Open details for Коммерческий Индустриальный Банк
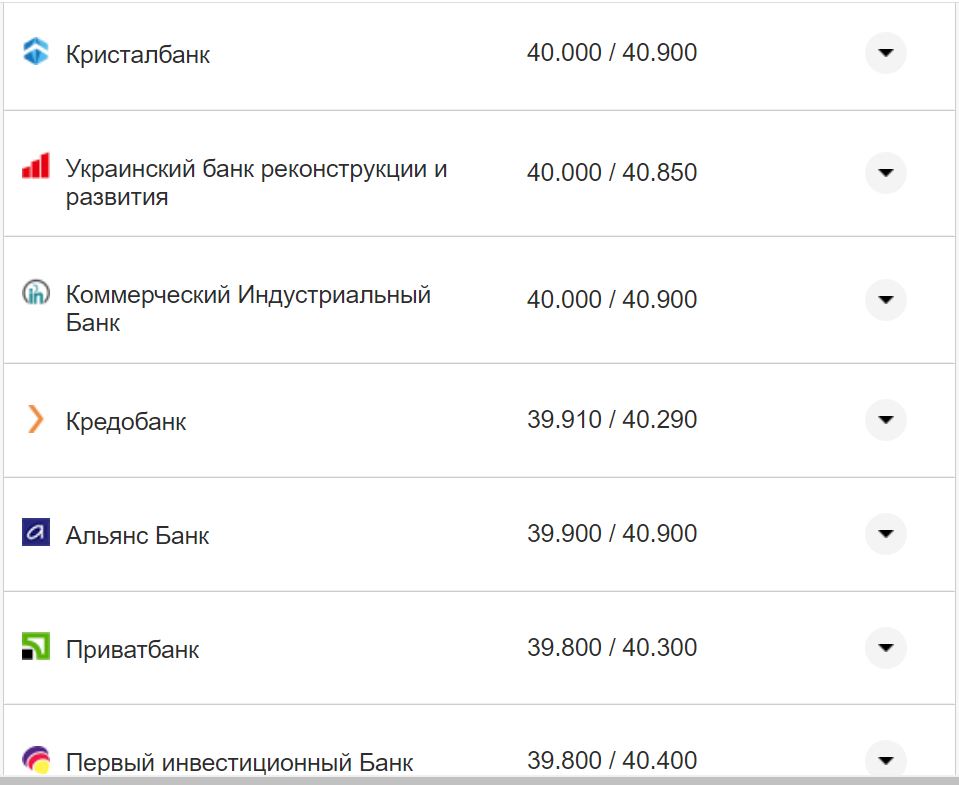959x785 pixels. click(884, 299)
